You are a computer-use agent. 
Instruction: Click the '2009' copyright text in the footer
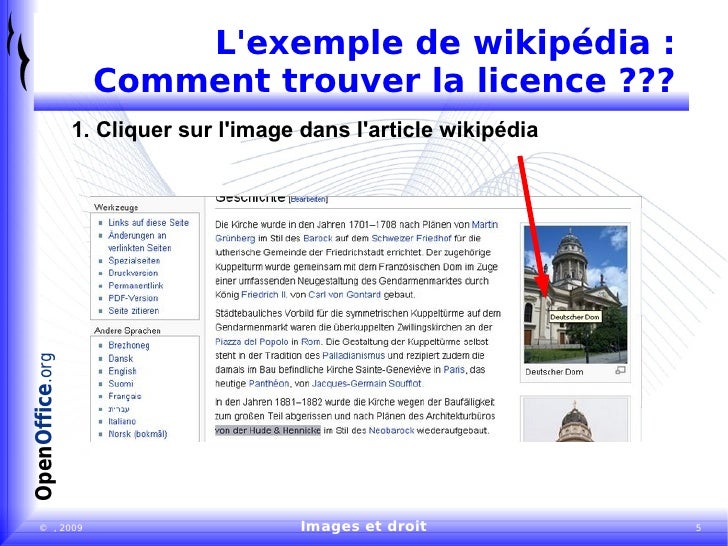tap(71, 528)
